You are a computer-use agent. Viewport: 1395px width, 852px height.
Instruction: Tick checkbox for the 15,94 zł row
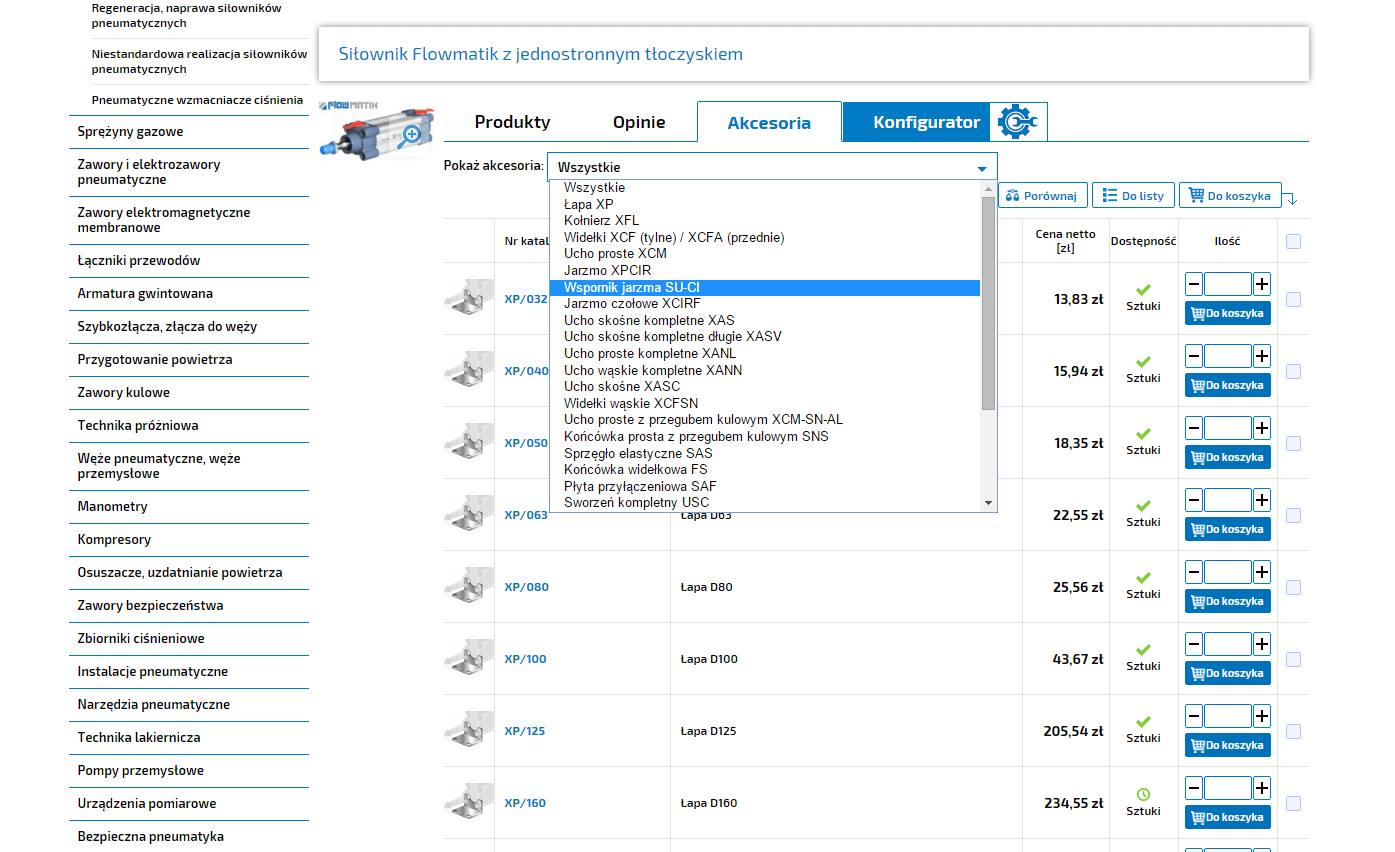[1293, 371]
